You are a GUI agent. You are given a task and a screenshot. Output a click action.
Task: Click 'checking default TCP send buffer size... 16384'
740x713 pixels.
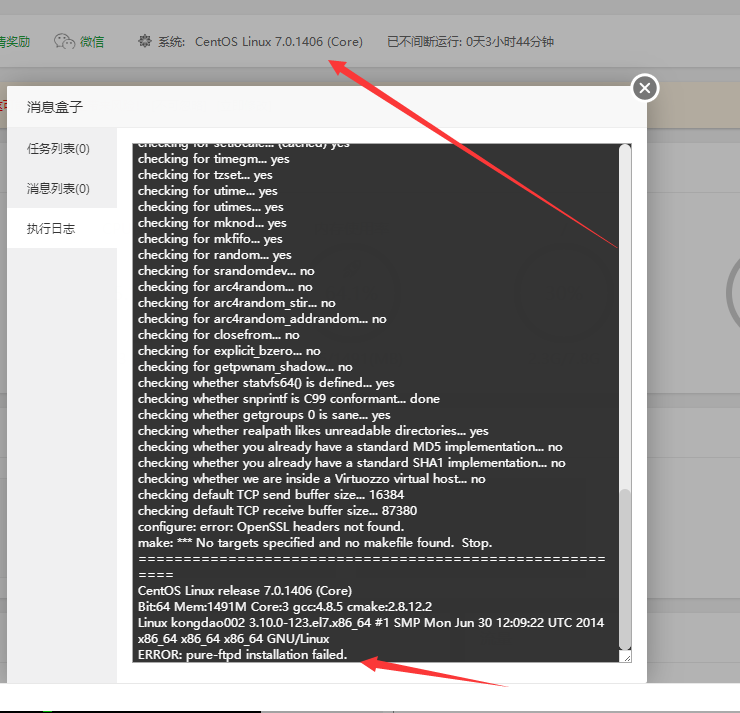pyautogui.click(x=271, y=495)
